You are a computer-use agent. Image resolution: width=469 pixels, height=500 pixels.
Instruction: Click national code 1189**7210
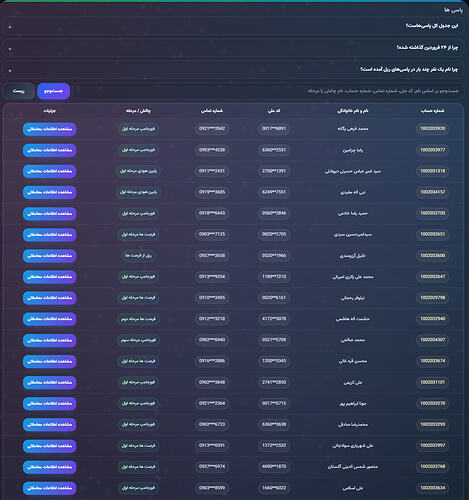tap(274, 277)
